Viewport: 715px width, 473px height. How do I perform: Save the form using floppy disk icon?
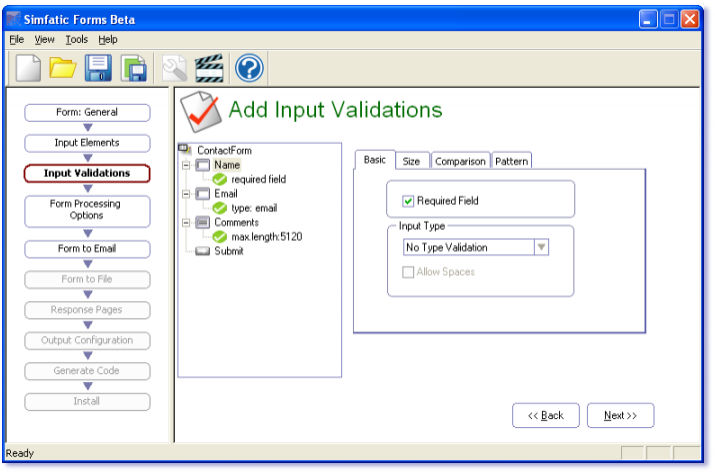(x=98, y=68)
